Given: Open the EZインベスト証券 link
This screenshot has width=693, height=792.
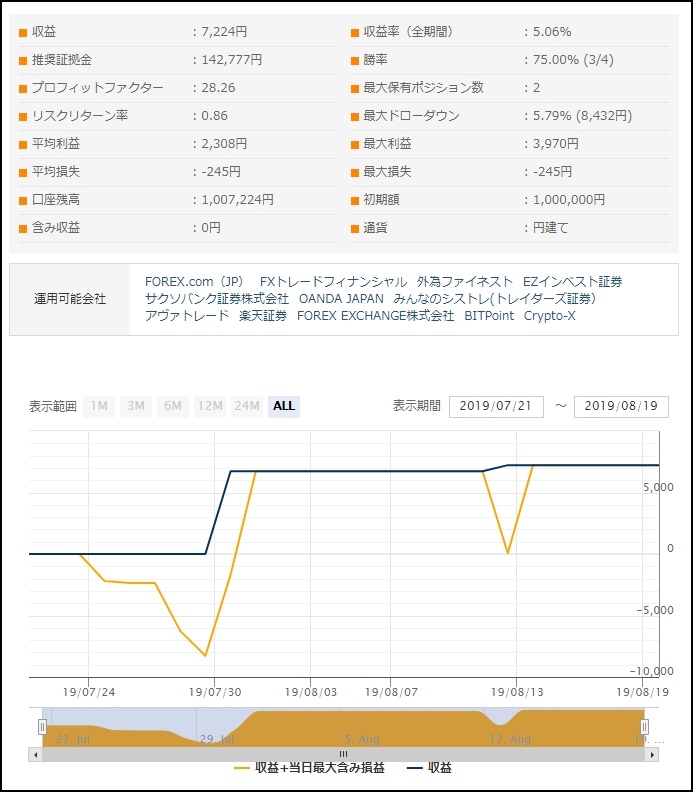Looking at the screenshot, I should point(572,282).
